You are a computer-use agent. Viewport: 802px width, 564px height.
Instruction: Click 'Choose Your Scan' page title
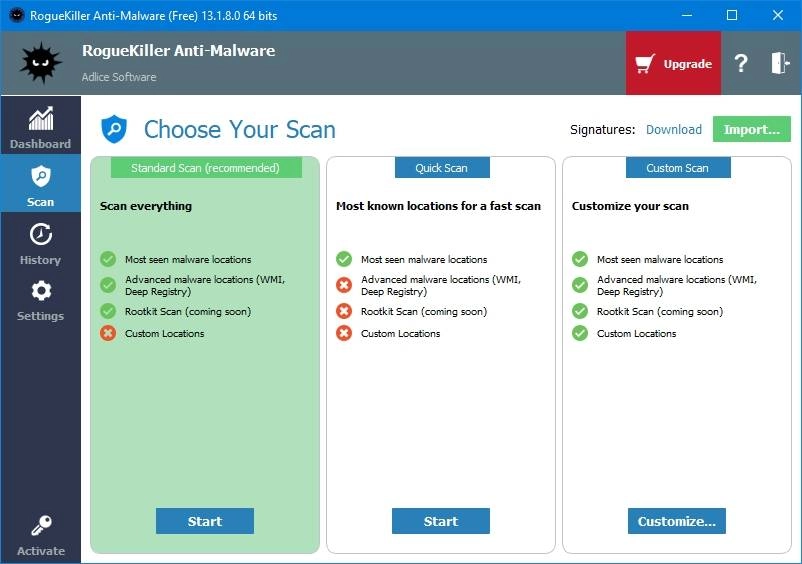(240, 129)
